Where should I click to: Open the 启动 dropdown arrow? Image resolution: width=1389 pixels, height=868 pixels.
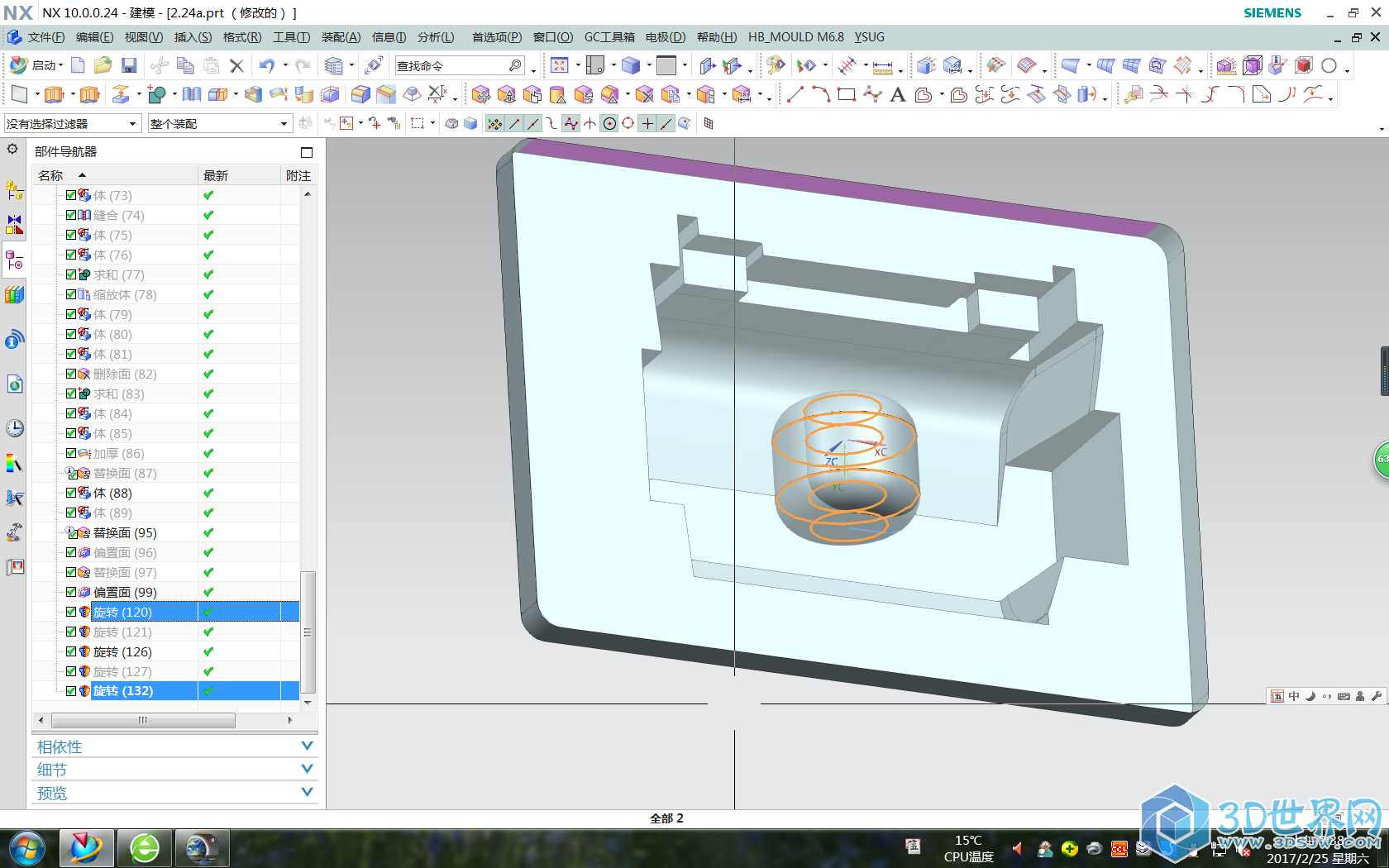61,65
